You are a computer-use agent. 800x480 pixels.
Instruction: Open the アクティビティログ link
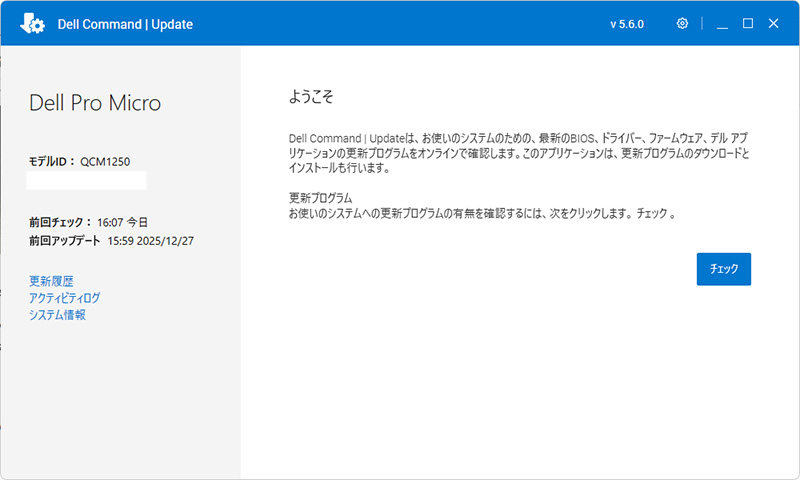[64, 298]
